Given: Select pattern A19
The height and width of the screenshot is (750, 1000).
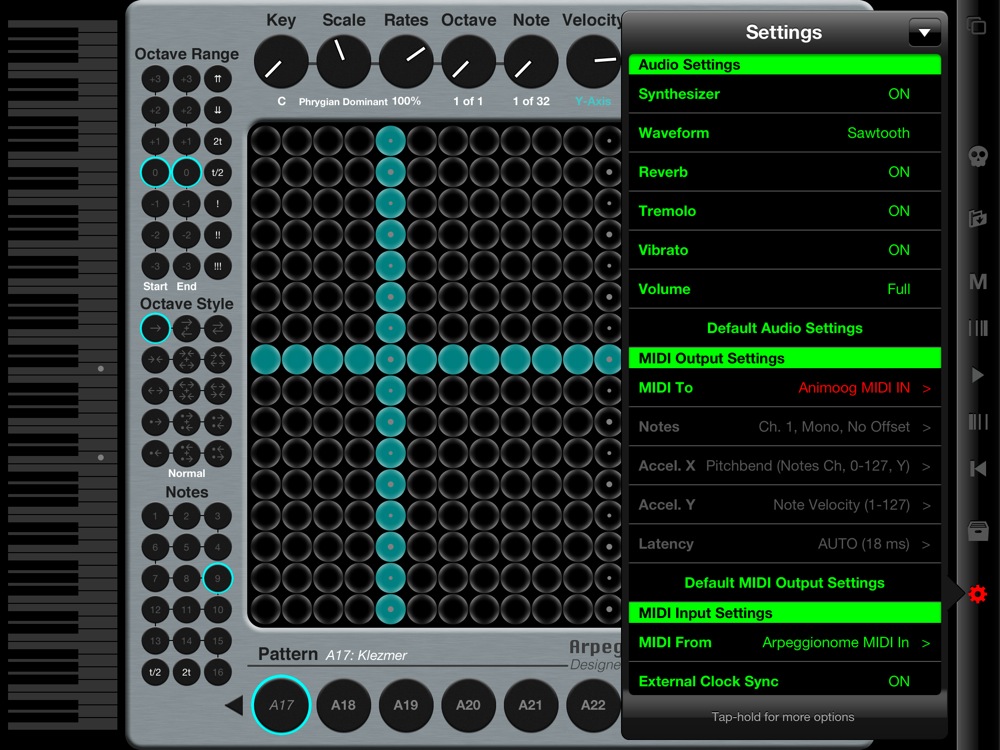Looking at the screenshot, I should (406, 705).
